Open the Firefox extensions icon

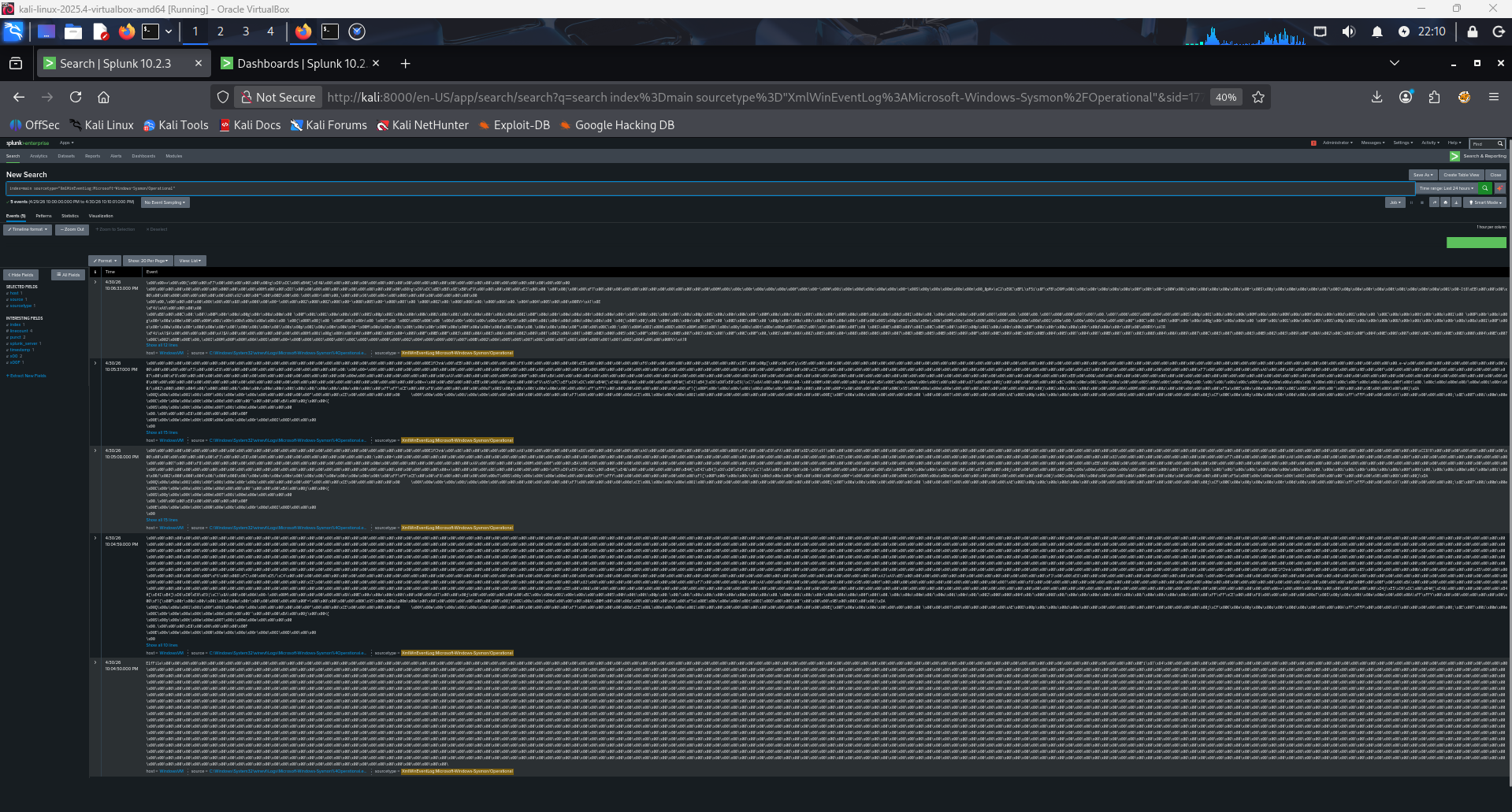(1434, 97)
